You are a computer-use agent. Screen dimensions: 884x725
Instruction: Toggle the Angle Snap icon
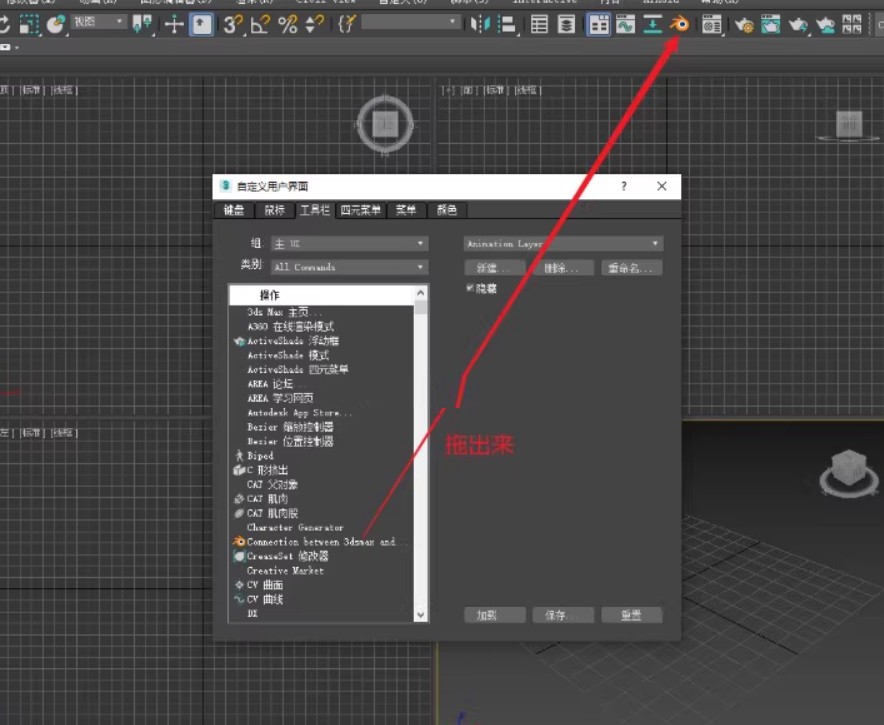257,25
